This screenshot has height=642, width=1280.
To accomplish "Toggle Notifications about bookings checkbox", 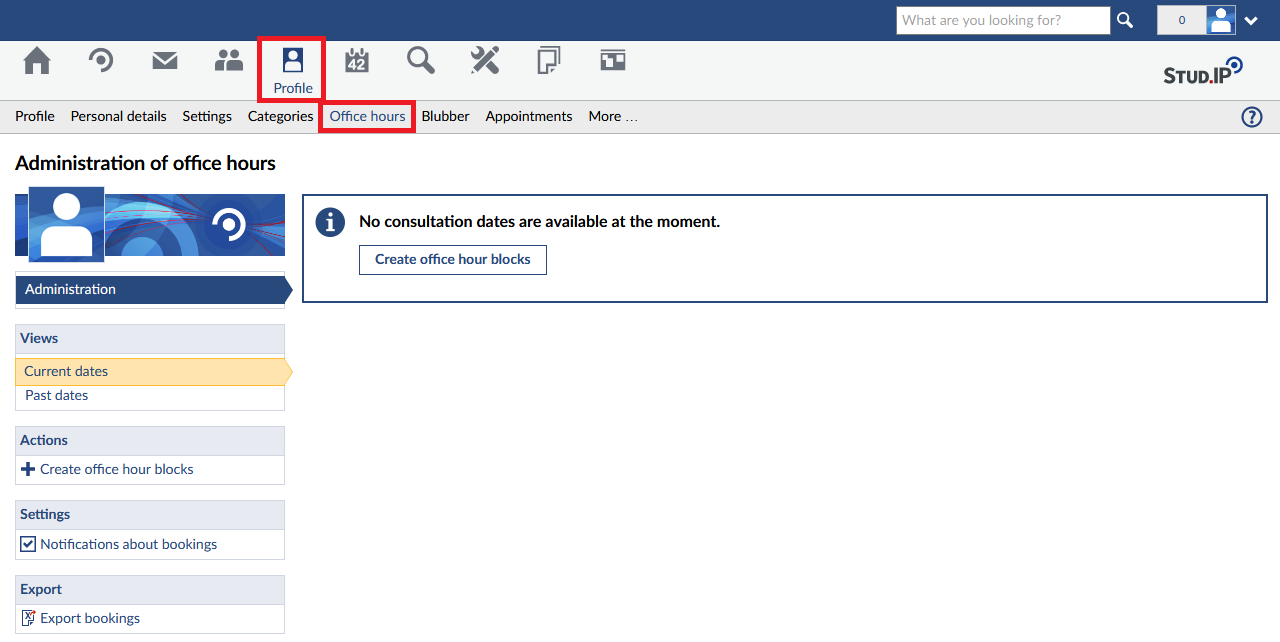I will 28,545.
